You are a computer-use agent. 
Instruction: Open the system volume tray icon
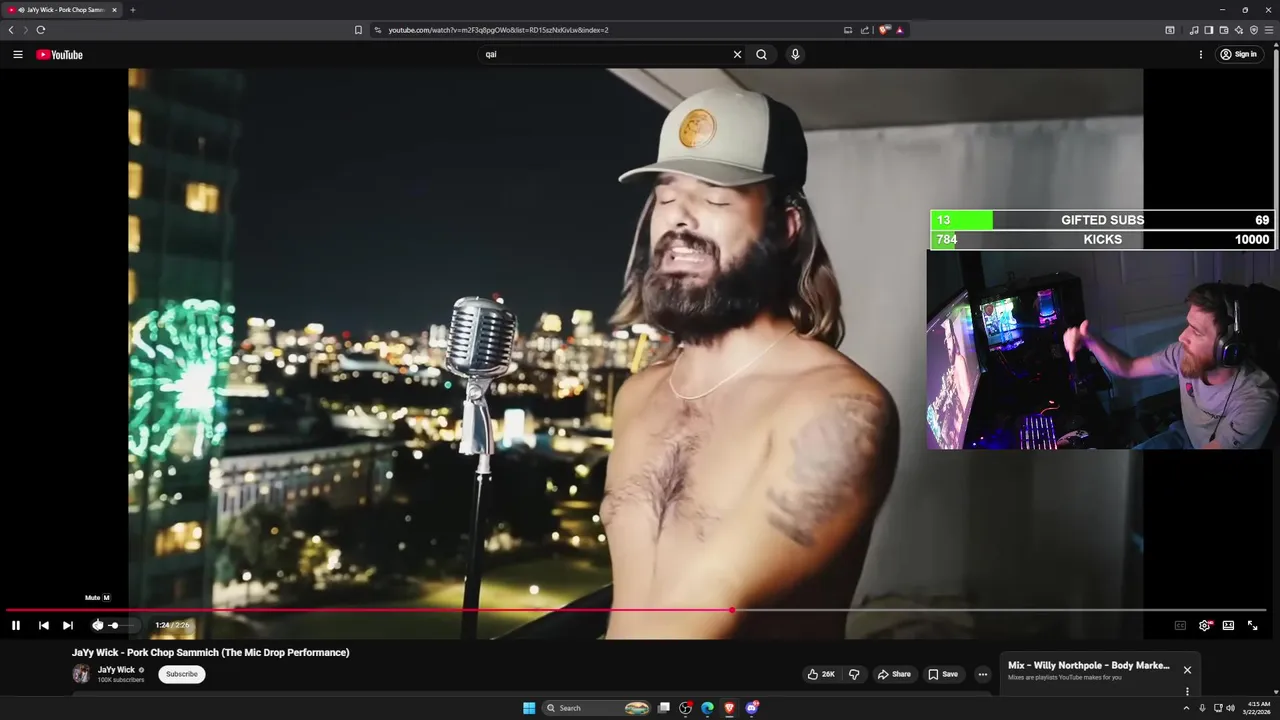click(1230, 708)
